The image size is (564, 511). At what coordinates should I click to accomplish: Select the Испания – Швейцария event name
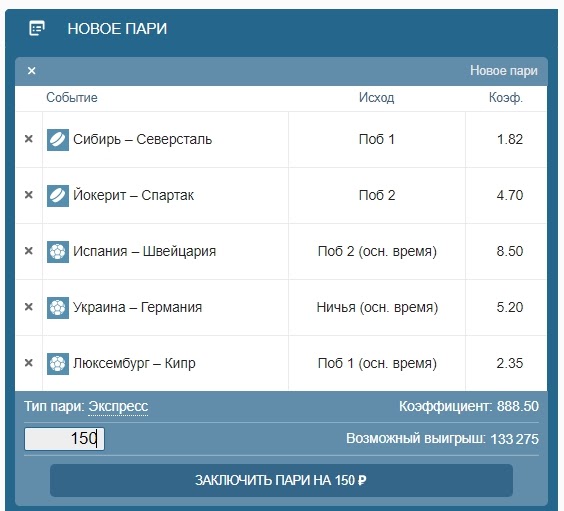point(145,251)
